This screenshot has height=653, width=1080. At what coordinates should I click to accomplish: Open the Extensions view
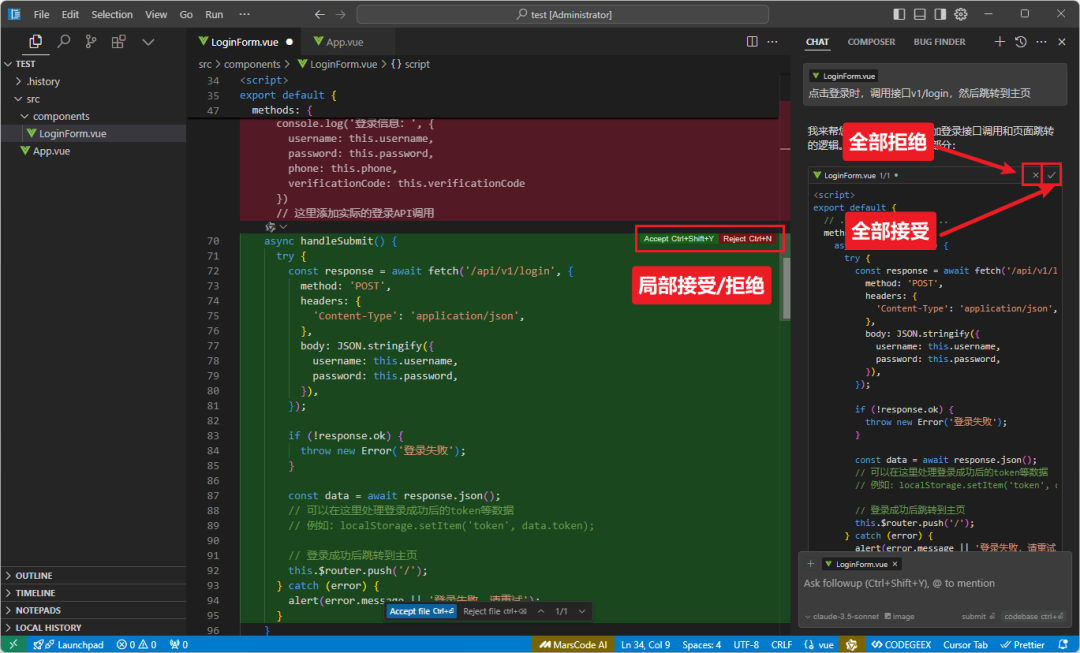119,42
